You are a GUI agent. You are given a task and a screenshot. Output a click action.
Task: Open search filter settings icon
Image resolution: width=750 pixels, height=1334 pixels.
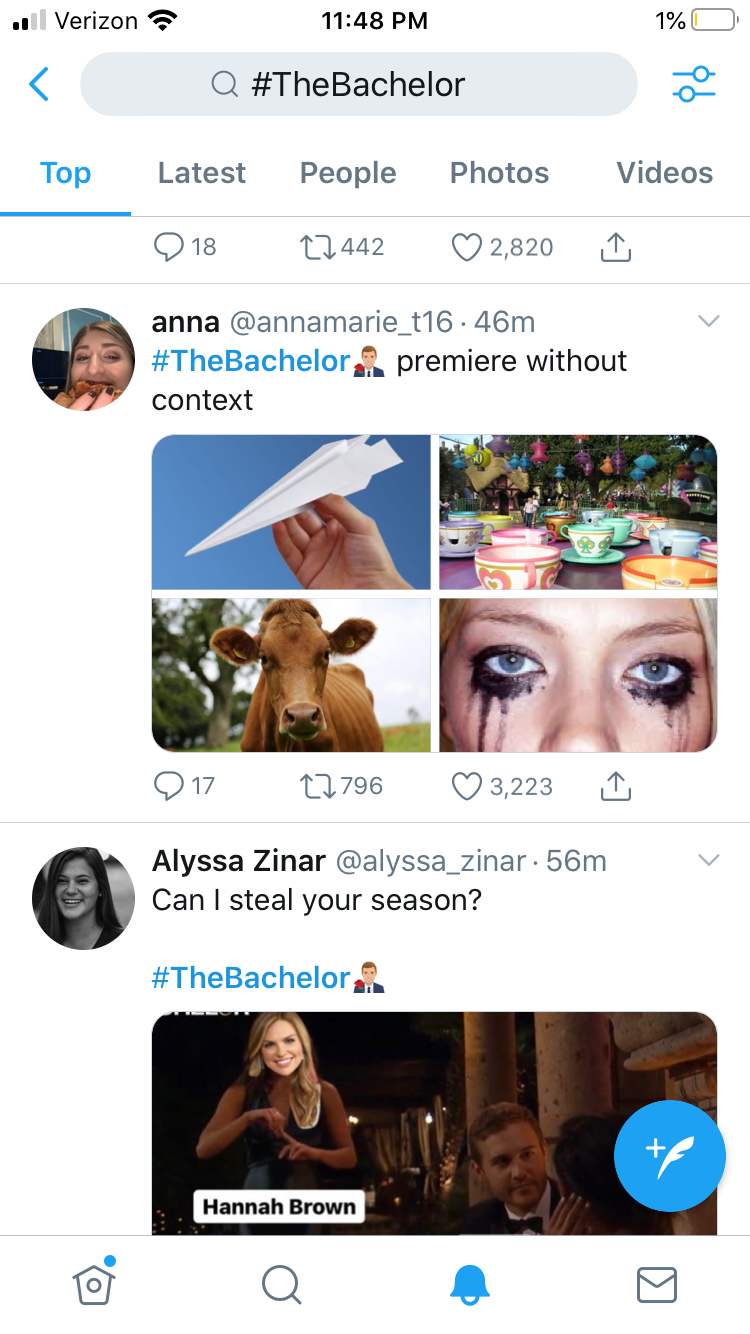[x=694, y=85]
